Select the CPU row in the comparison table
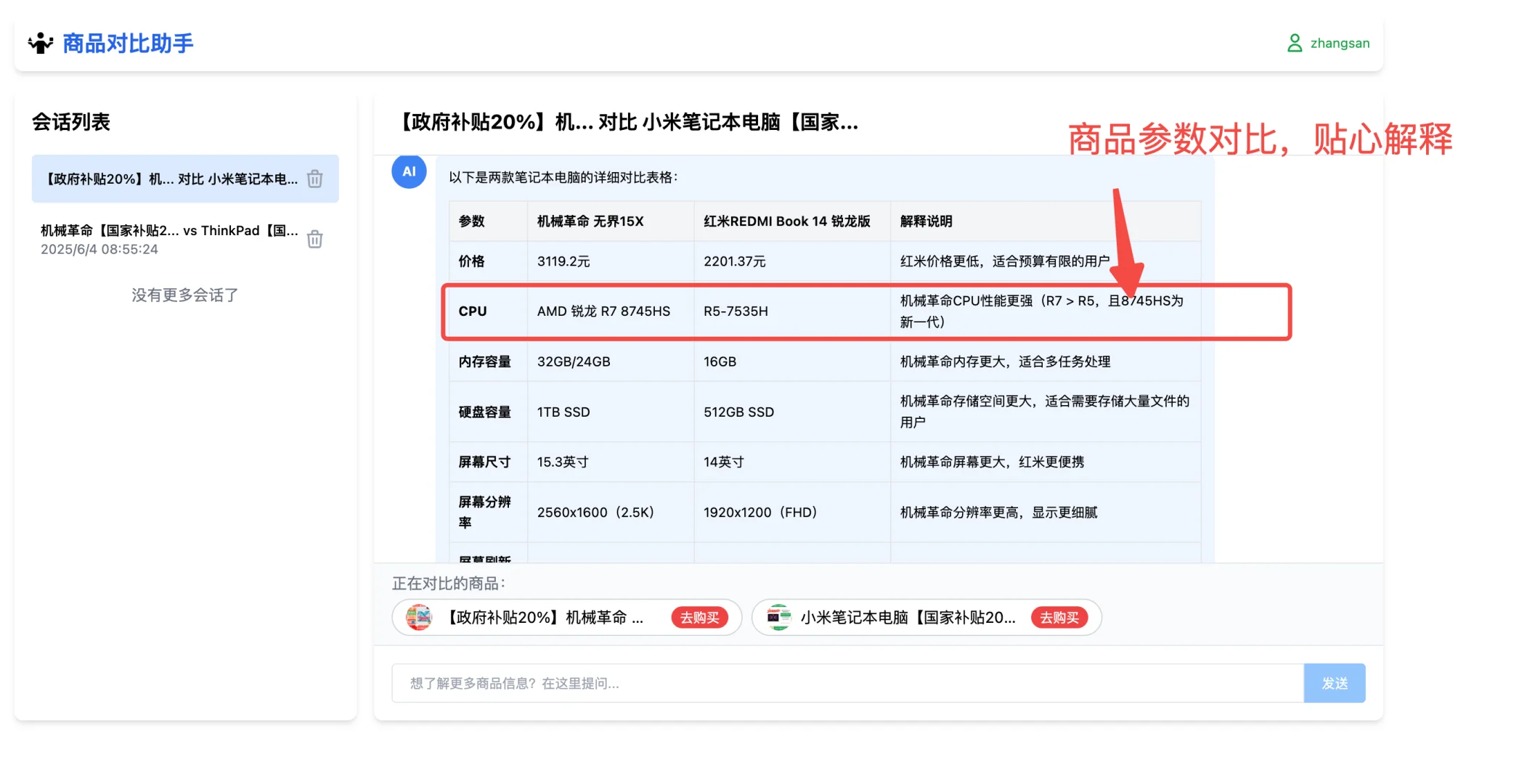 point(473,311)
